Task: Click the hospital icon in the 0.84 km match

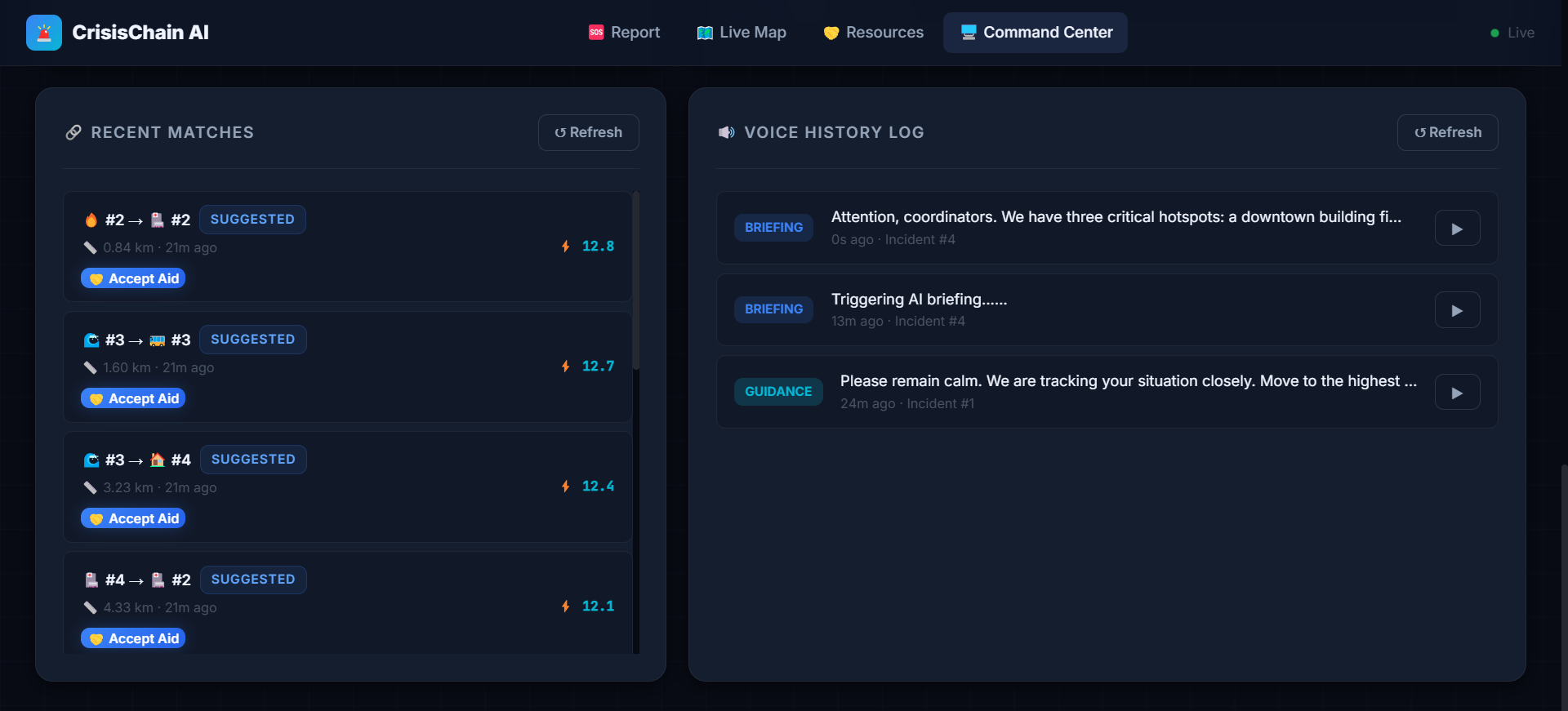Action: coord(158,220)
